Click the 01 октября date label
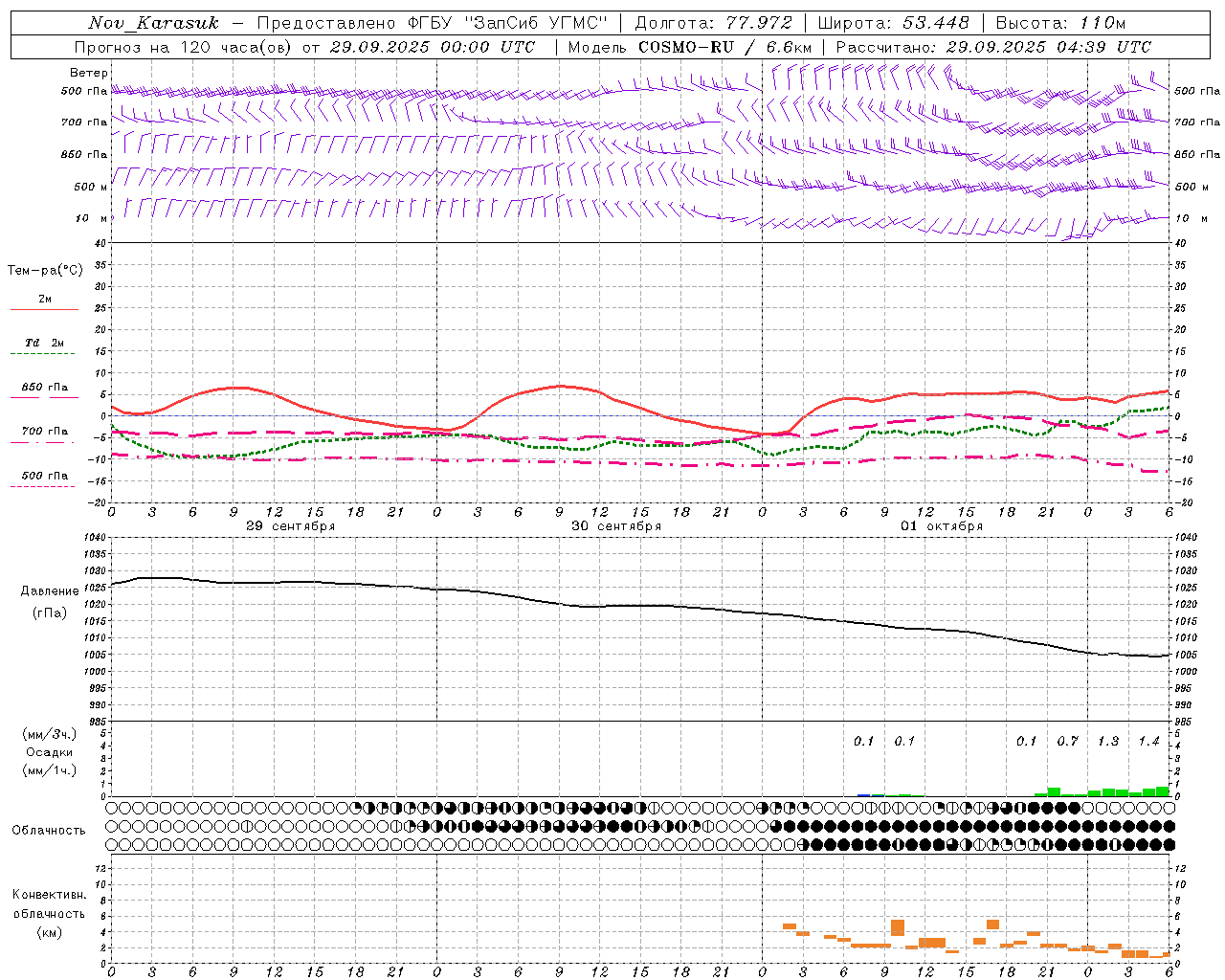 tap(942, 526)
